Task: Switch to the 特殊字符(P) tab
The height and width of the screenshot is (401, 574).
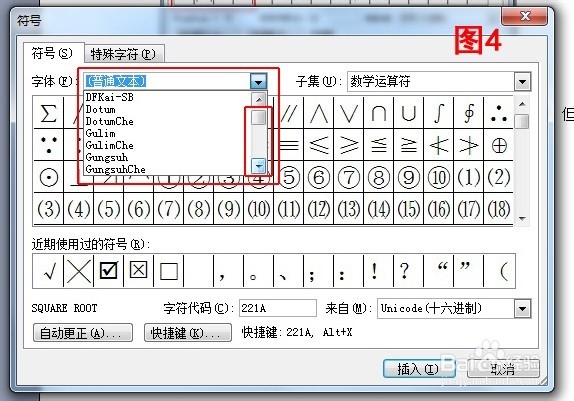Action: (x=123, y=55)
